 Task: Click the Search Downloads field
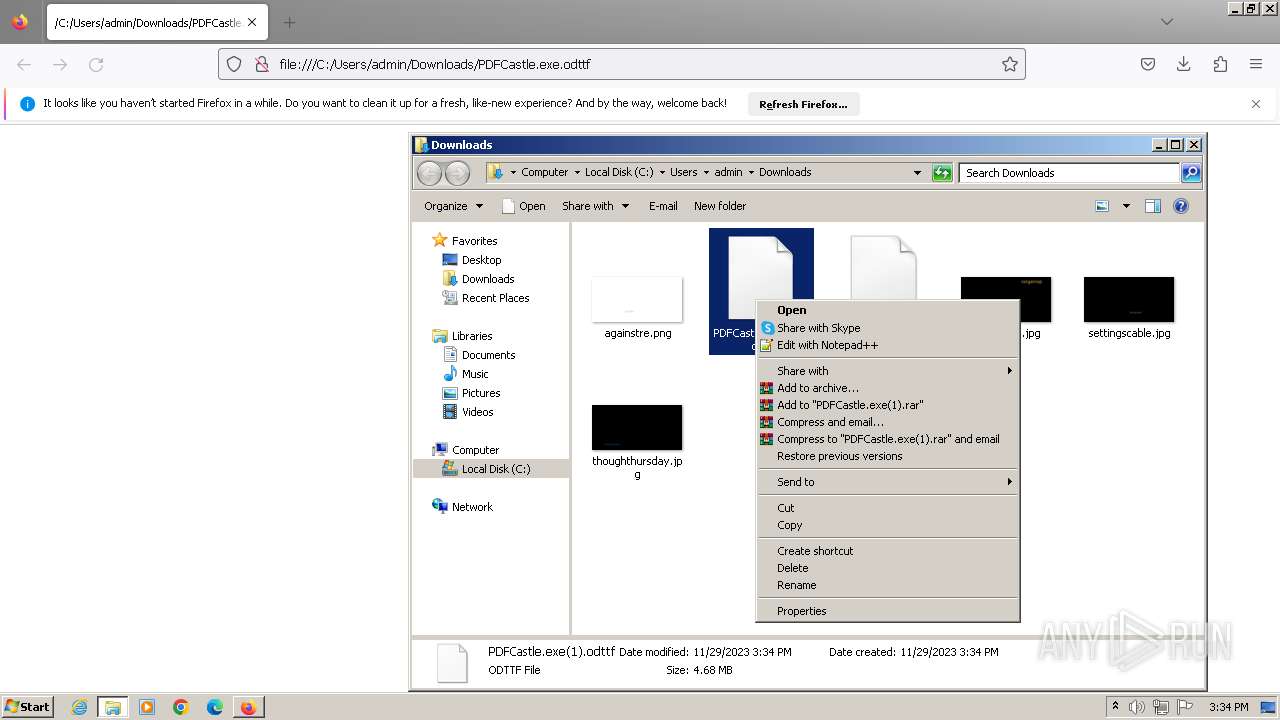point(1069,173)
